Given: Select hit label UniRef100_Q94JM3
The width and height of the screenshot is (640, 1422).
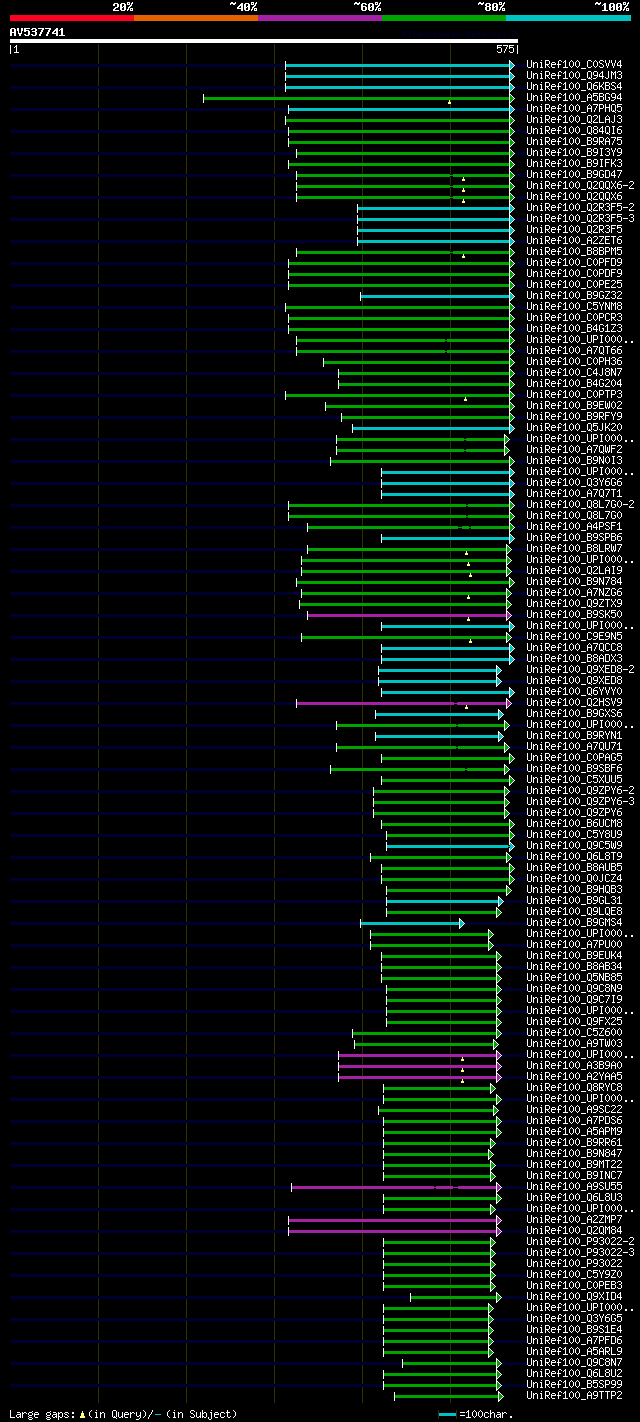Looking at the screenshot, I should (576, 75).
